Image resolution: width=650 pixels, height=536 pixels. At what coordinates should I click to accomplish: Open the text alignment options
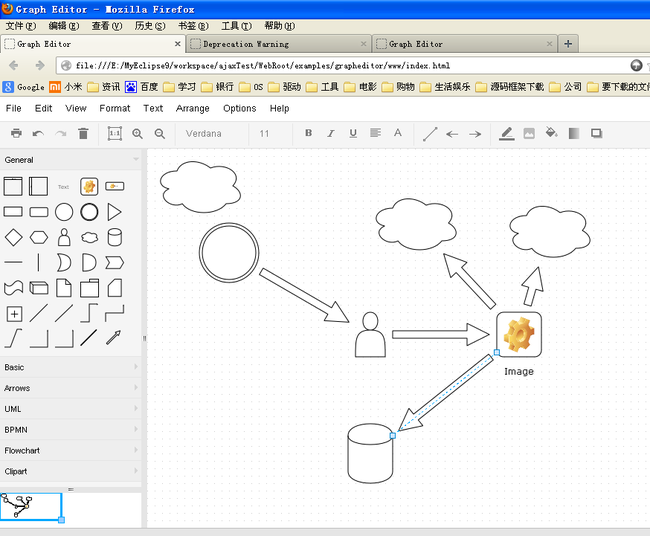coord(376,133)
